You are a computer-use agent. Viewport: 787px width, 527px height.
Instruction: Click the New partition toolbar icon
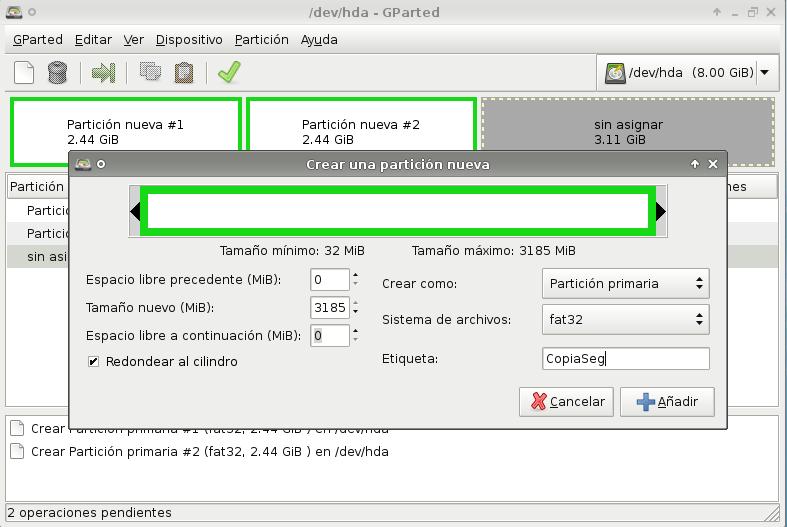click(24, 72)
